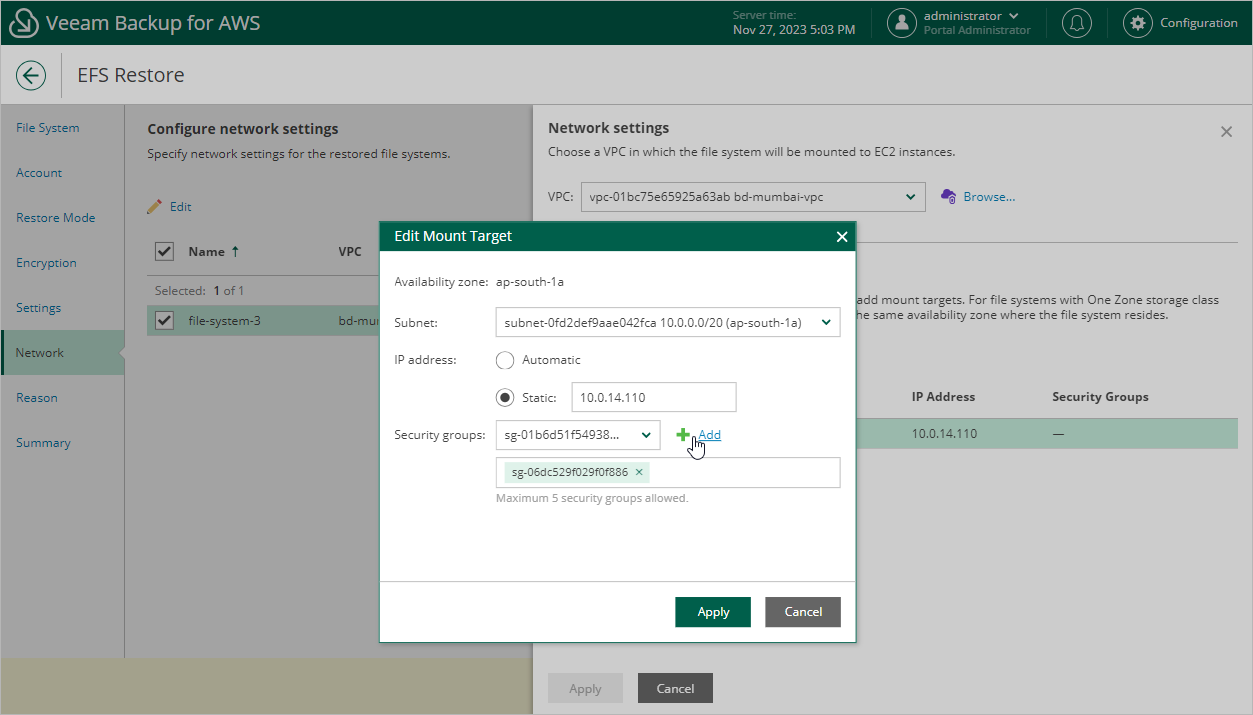Open Configuration gear icon
Viewport: 1253px width, 715px height.
tap(1137, 23)
